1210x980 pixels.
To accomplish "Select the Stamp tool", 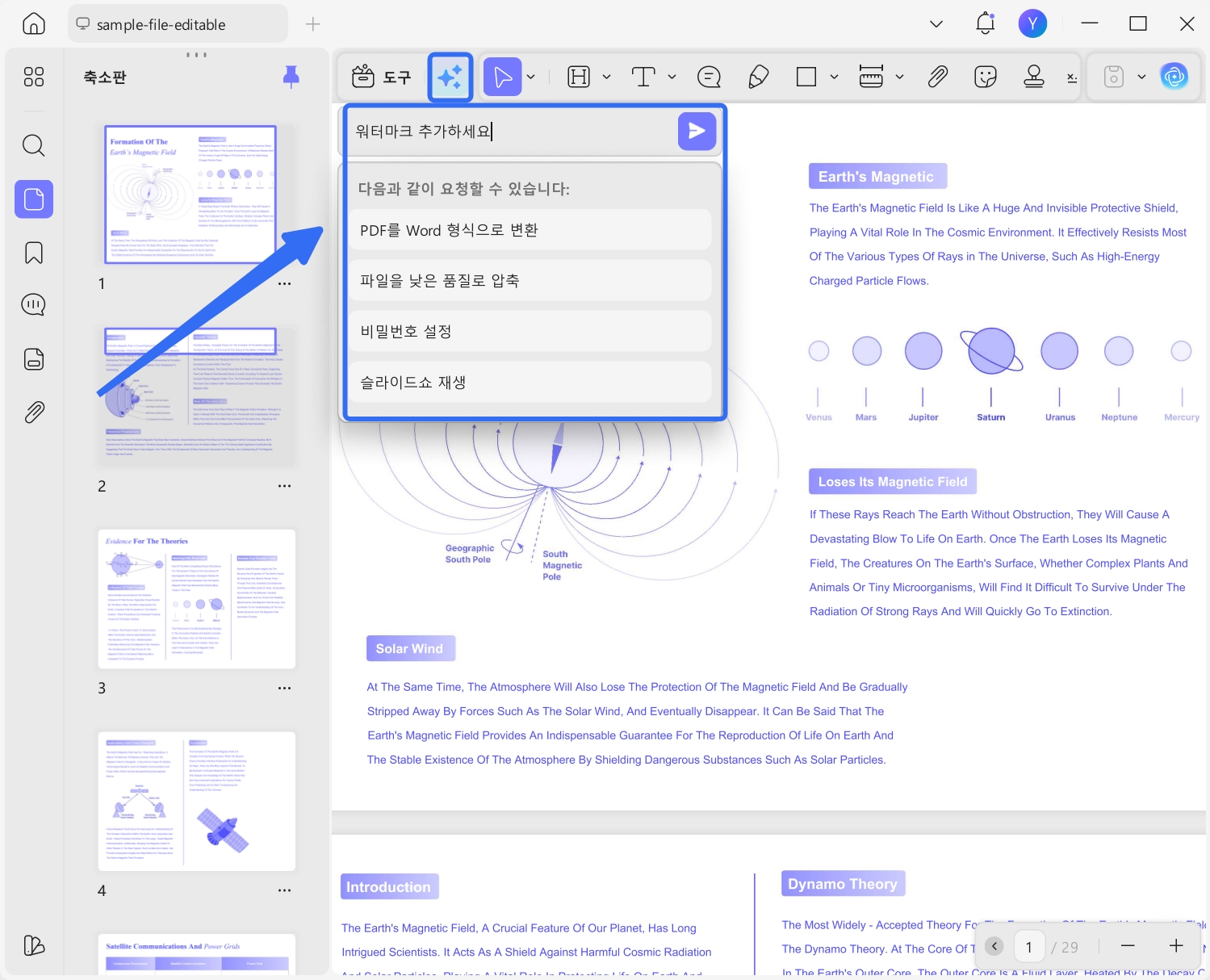I will (1034, 77).
